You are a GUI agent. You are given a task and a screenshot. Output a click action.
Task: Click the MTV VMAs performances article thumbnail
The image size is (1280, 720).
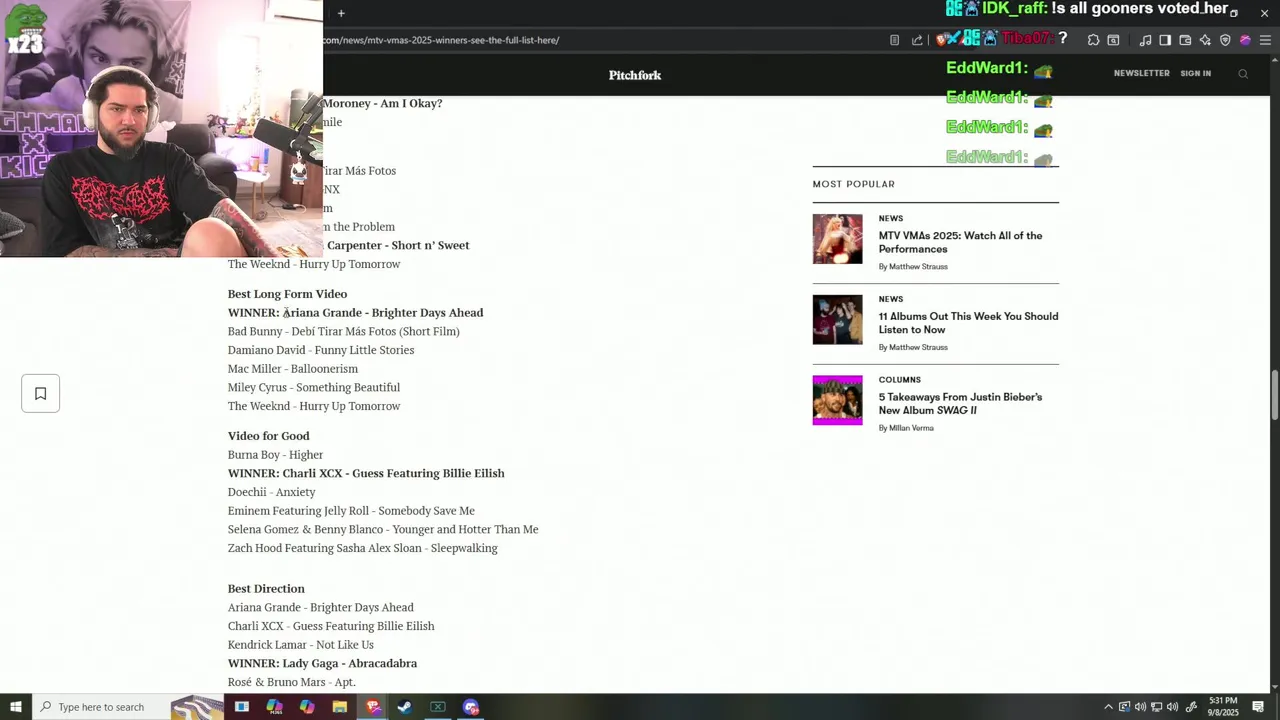point(837,239)
